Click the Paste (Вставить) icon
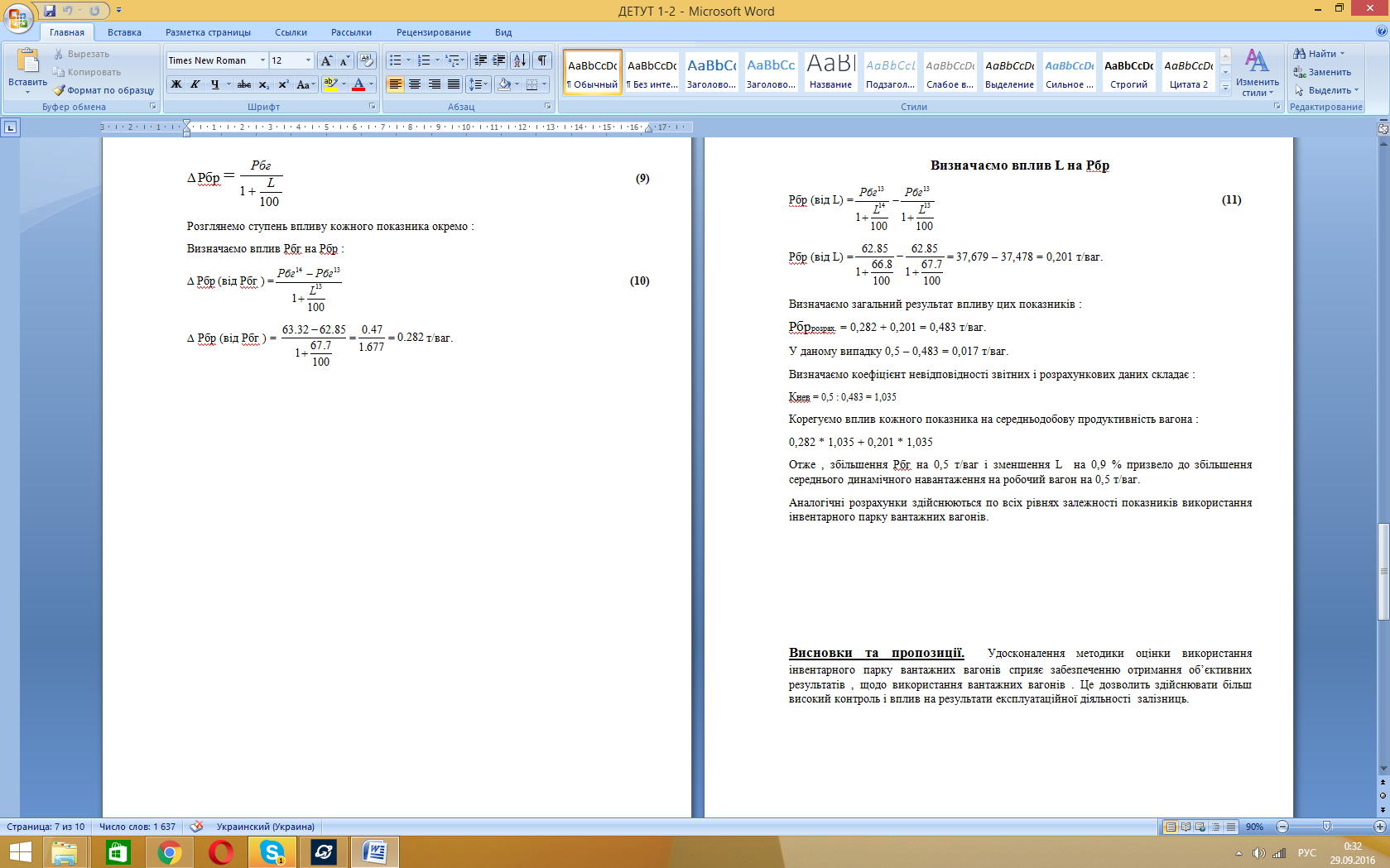 click(x=27, y=62)
